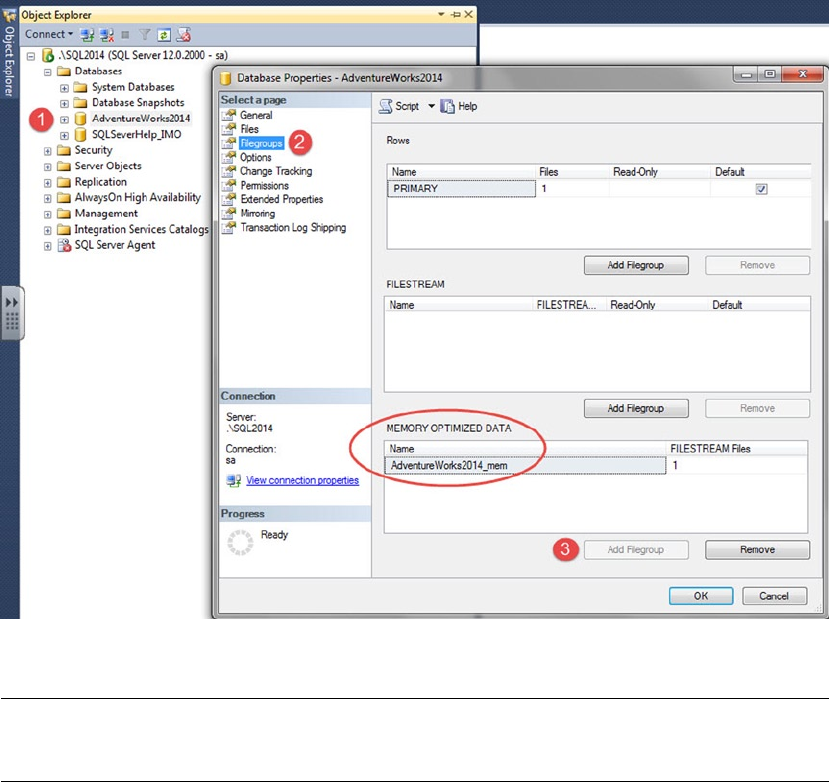Expand the Database Snapshots folder

coord(64,103)
